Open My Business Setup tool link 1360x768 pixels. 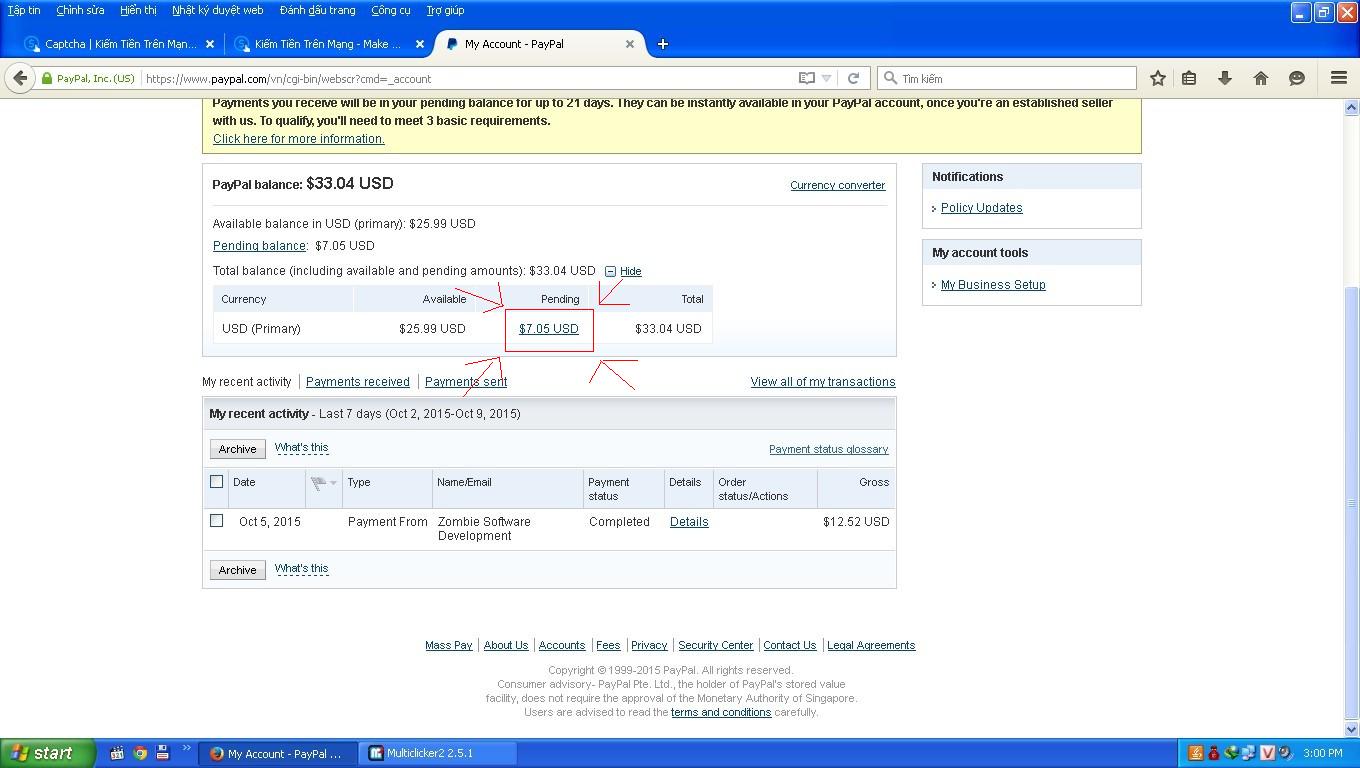(993, 285)
